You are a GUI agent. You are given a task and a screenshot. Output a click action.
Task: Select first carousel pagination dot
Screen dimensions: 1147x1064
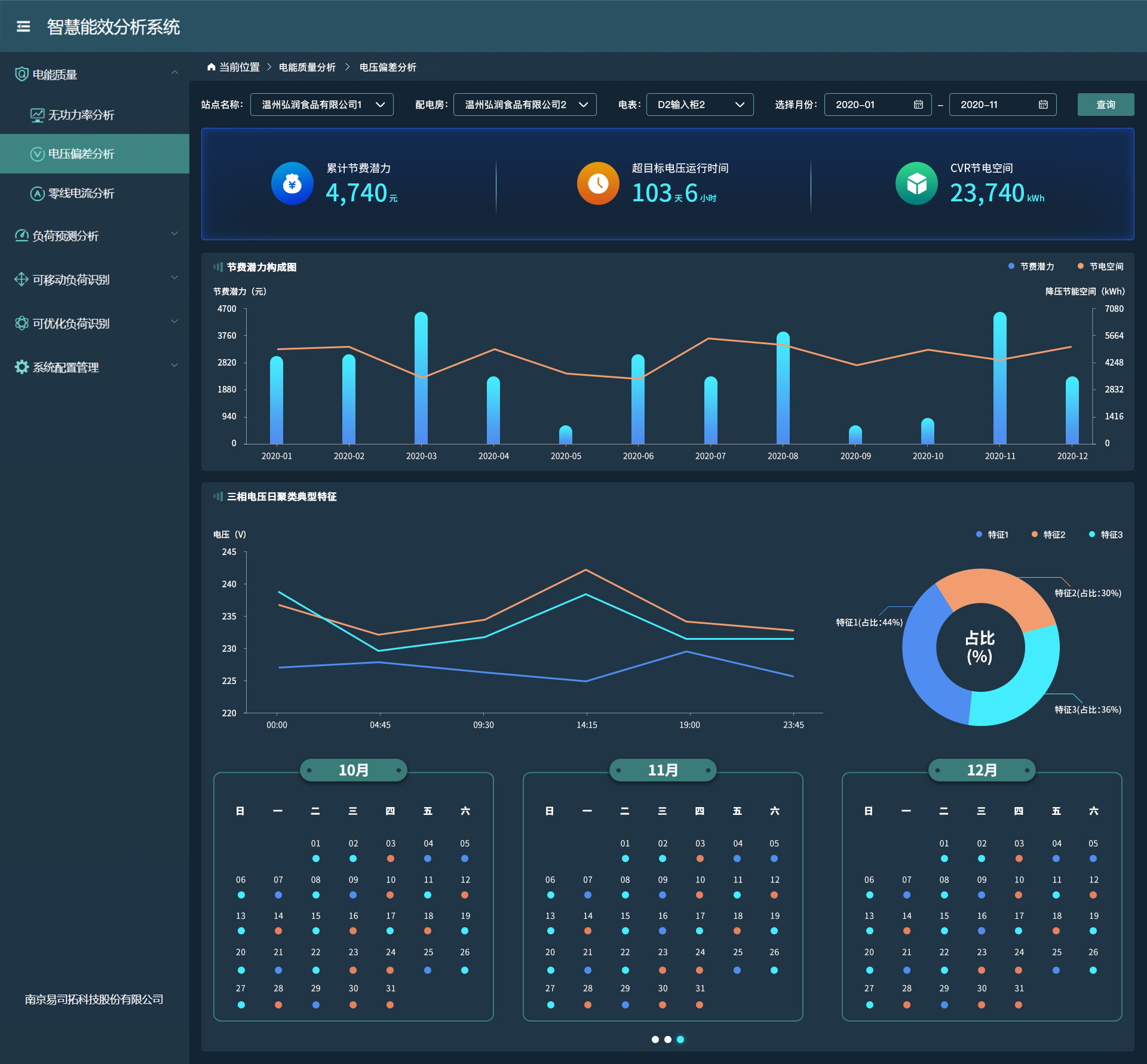[655, 1040]
